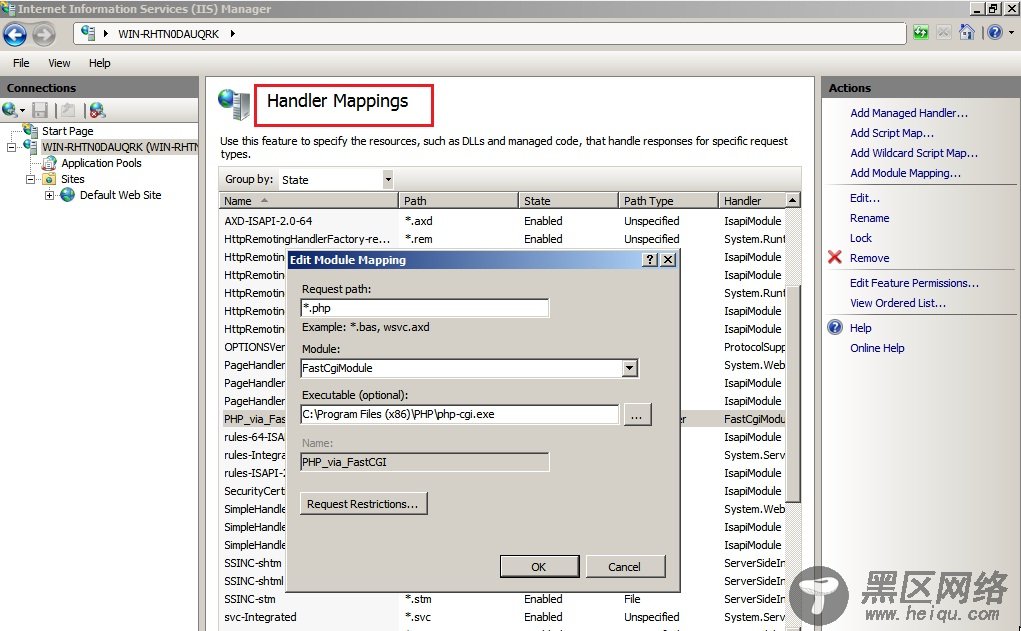Click the Sites folder icon
Viewport: 1021px width, 631px height.
[x=49, y=178]
